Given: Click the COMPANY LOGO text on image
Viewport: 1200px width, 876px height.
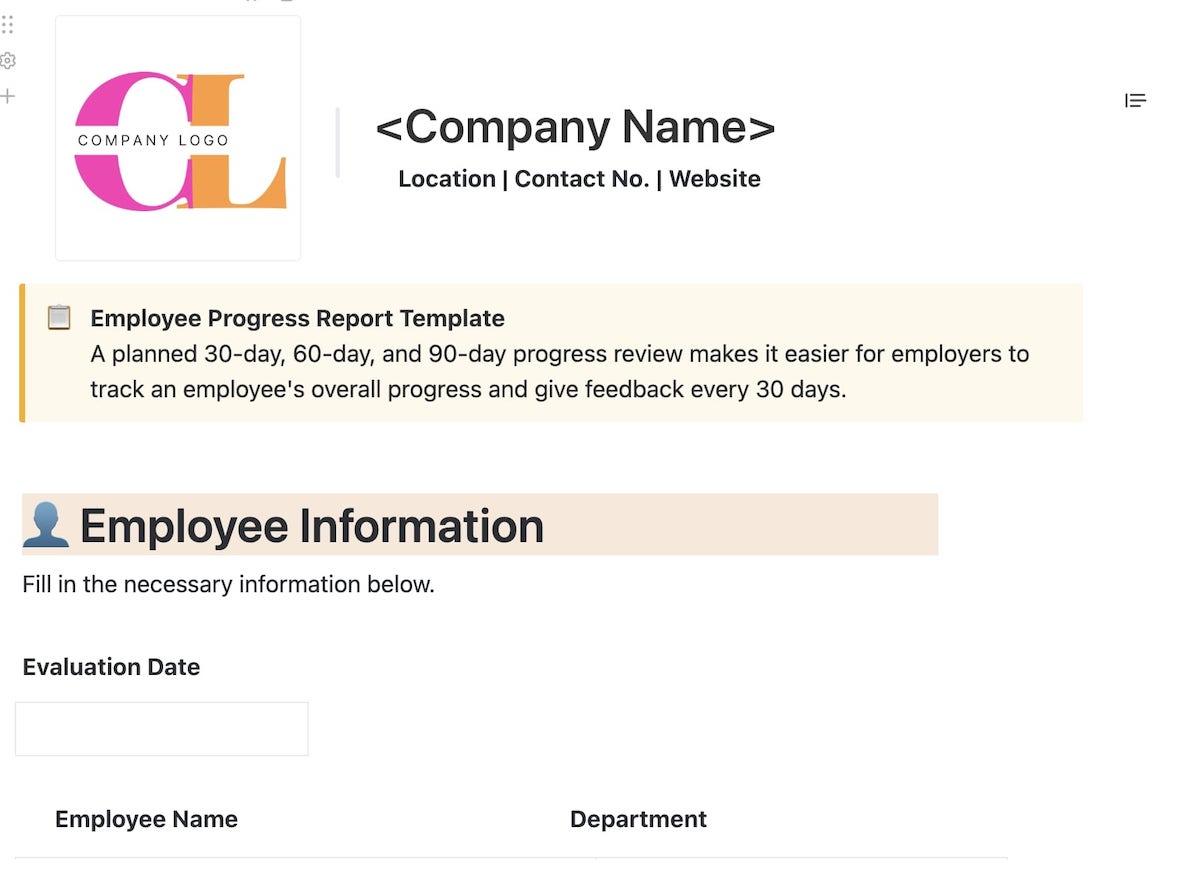Looking at the screenshot, I should tap(153, 140).
